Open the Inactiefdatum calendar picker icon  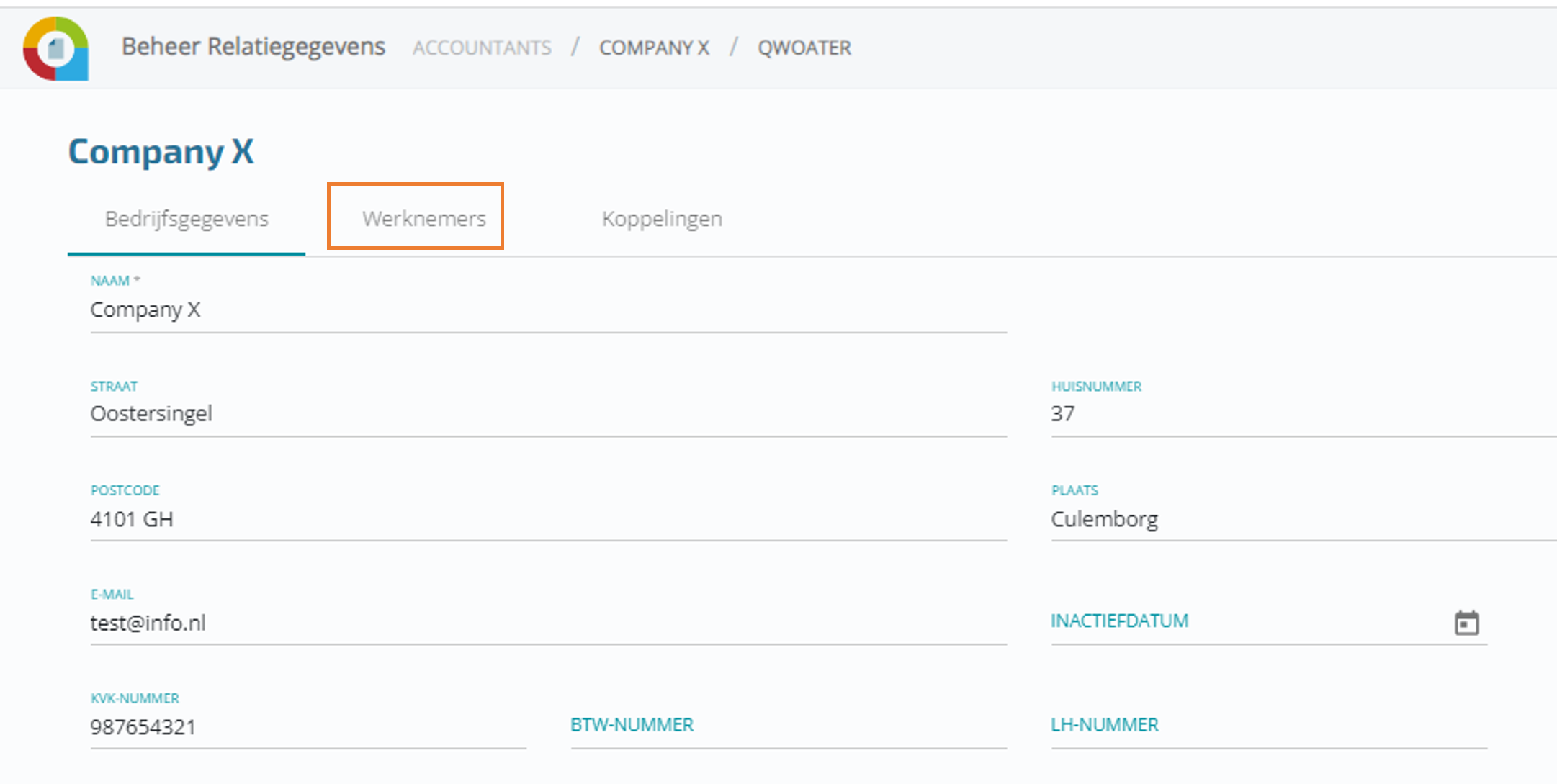(1466, 623)
